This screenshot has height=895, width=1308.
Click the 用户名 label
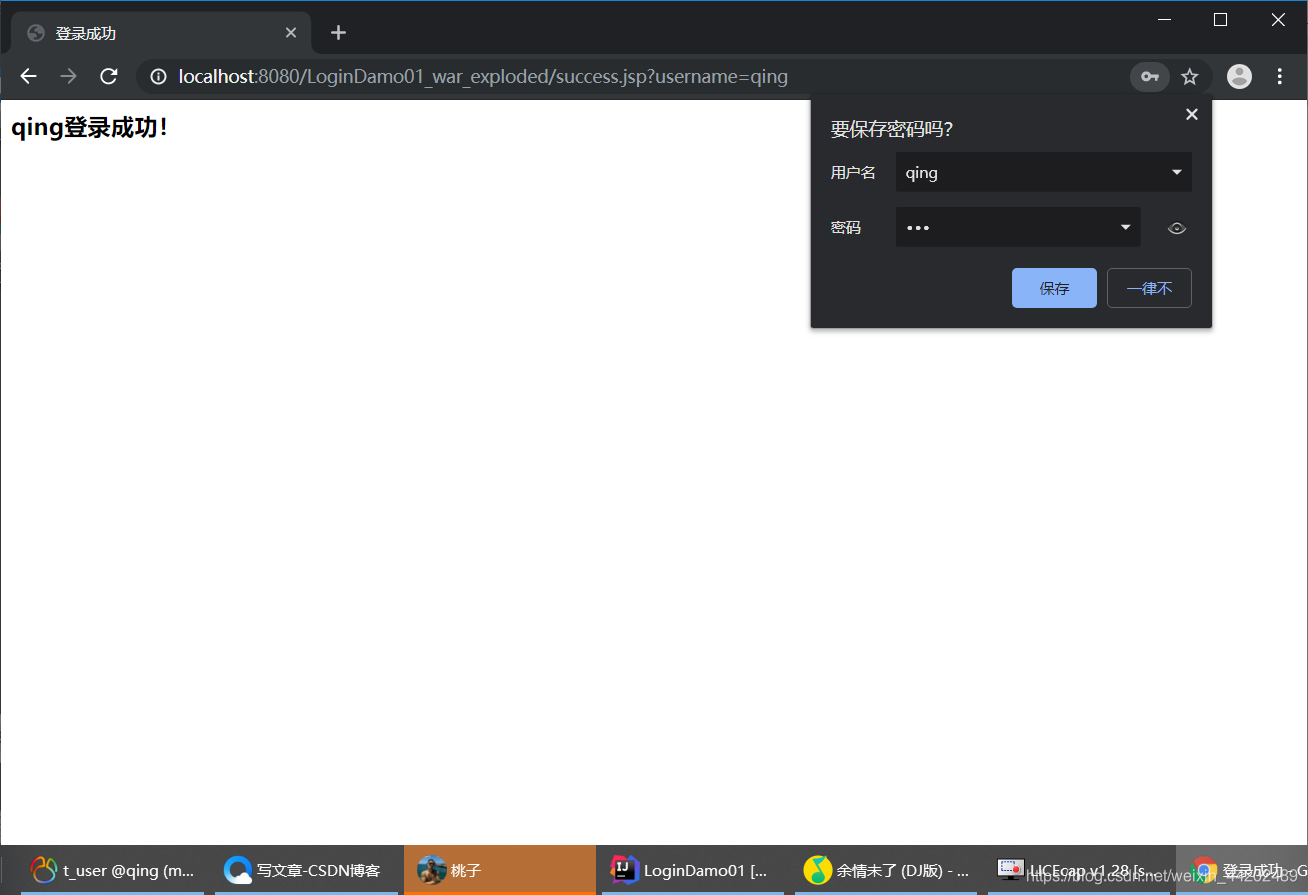853,173
